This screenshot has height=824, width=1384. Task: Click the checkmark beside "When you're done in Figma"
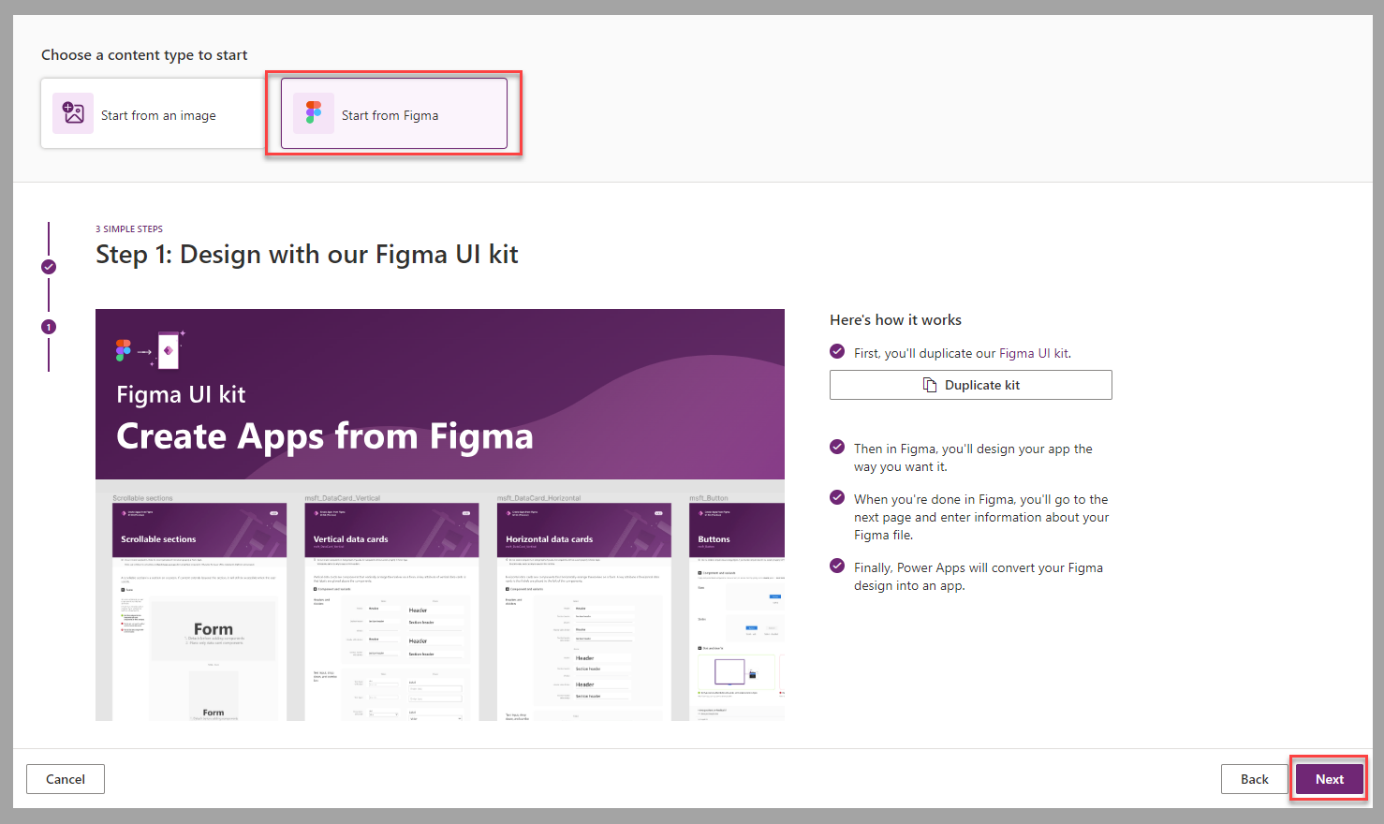(x=837, y=497)
